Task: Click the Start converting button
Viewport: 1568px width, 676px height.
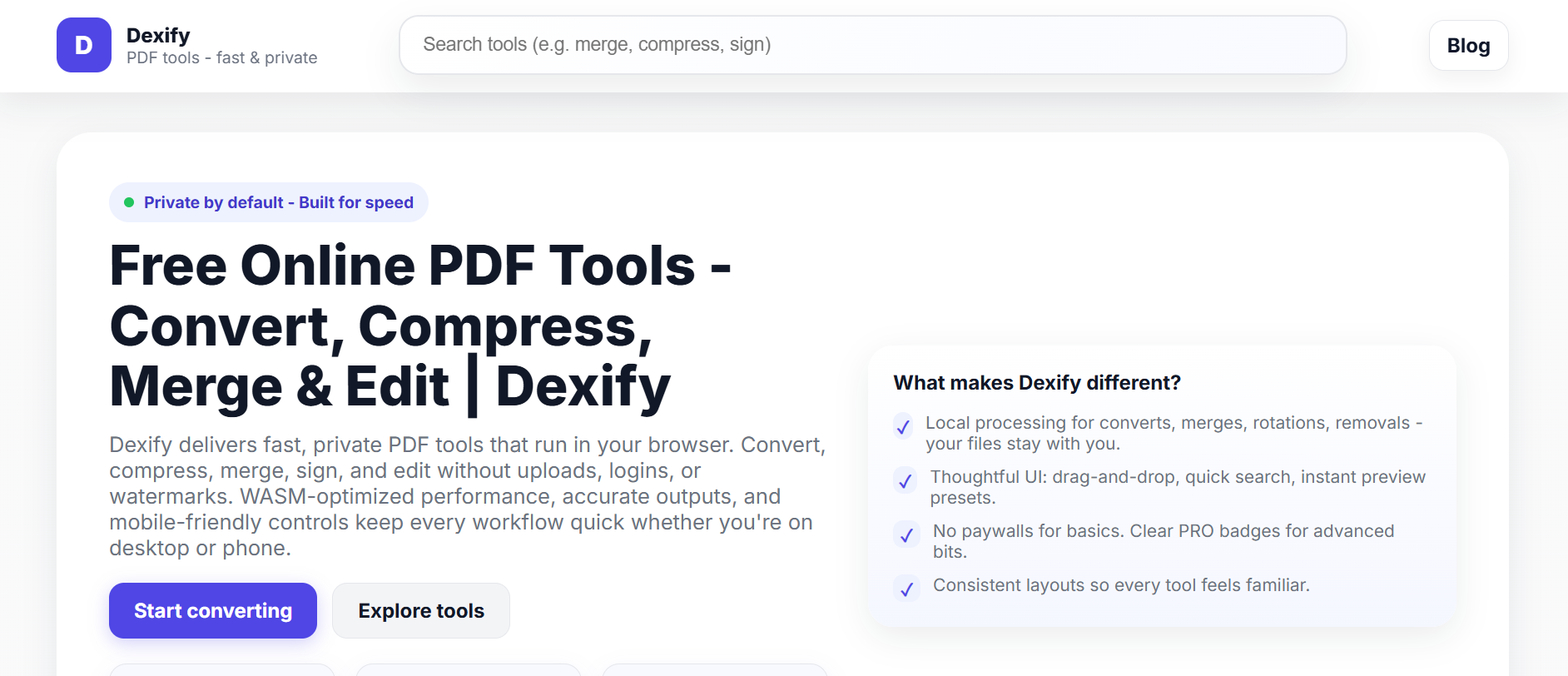Action: 213,610
